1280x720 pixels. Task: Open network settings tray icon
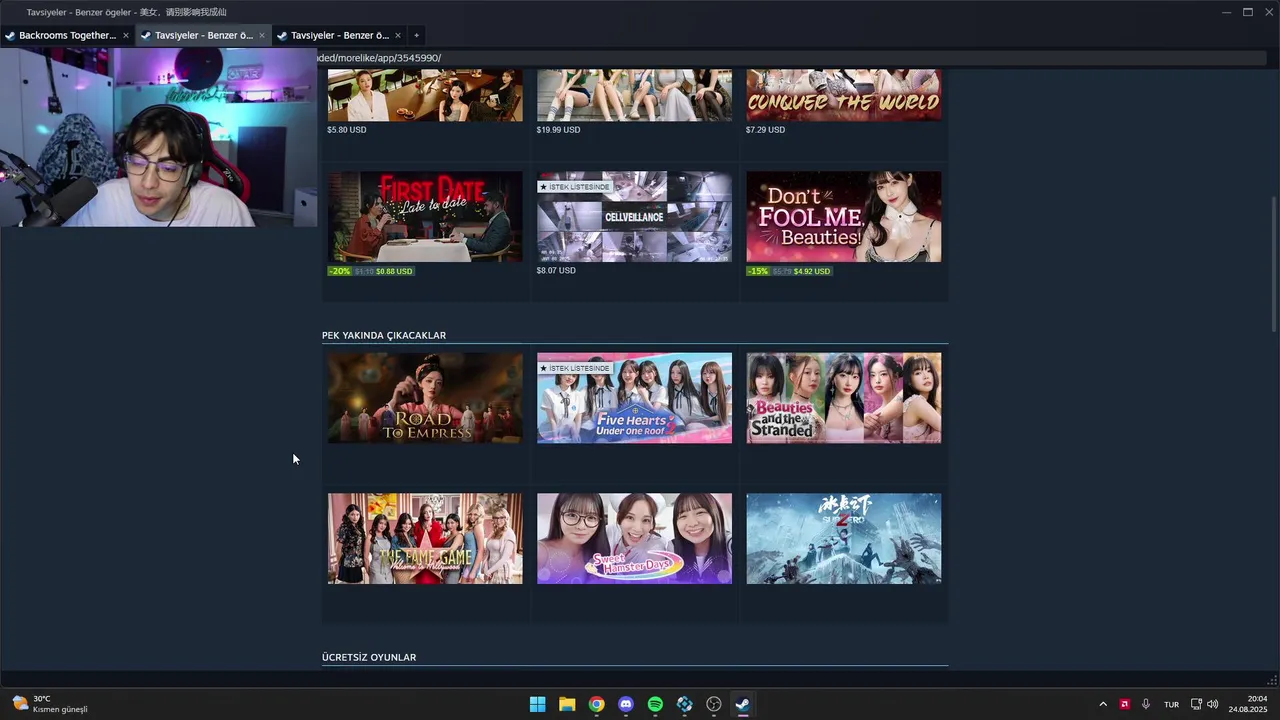(x=1196, y=704)
